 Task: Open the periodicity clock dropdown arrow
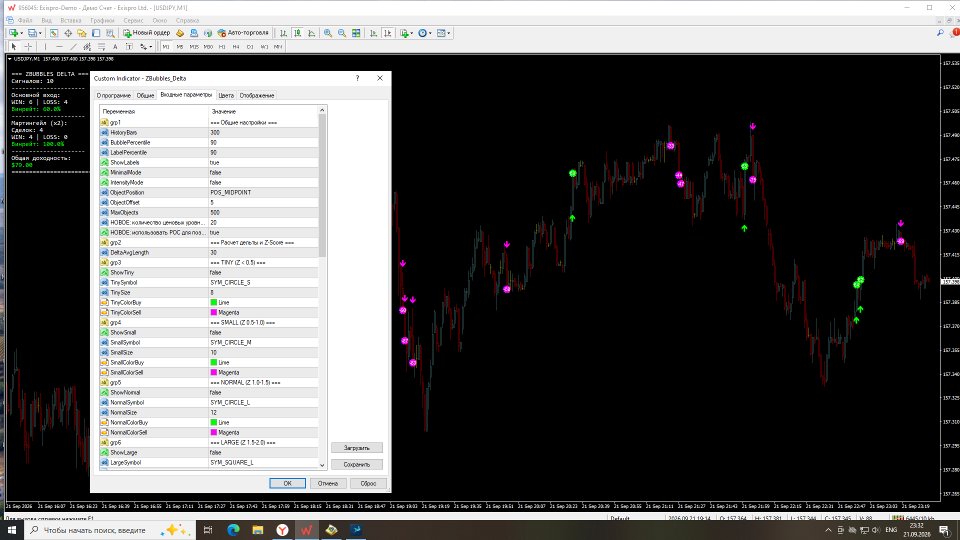pyautogui.click(x=430, y=33)
